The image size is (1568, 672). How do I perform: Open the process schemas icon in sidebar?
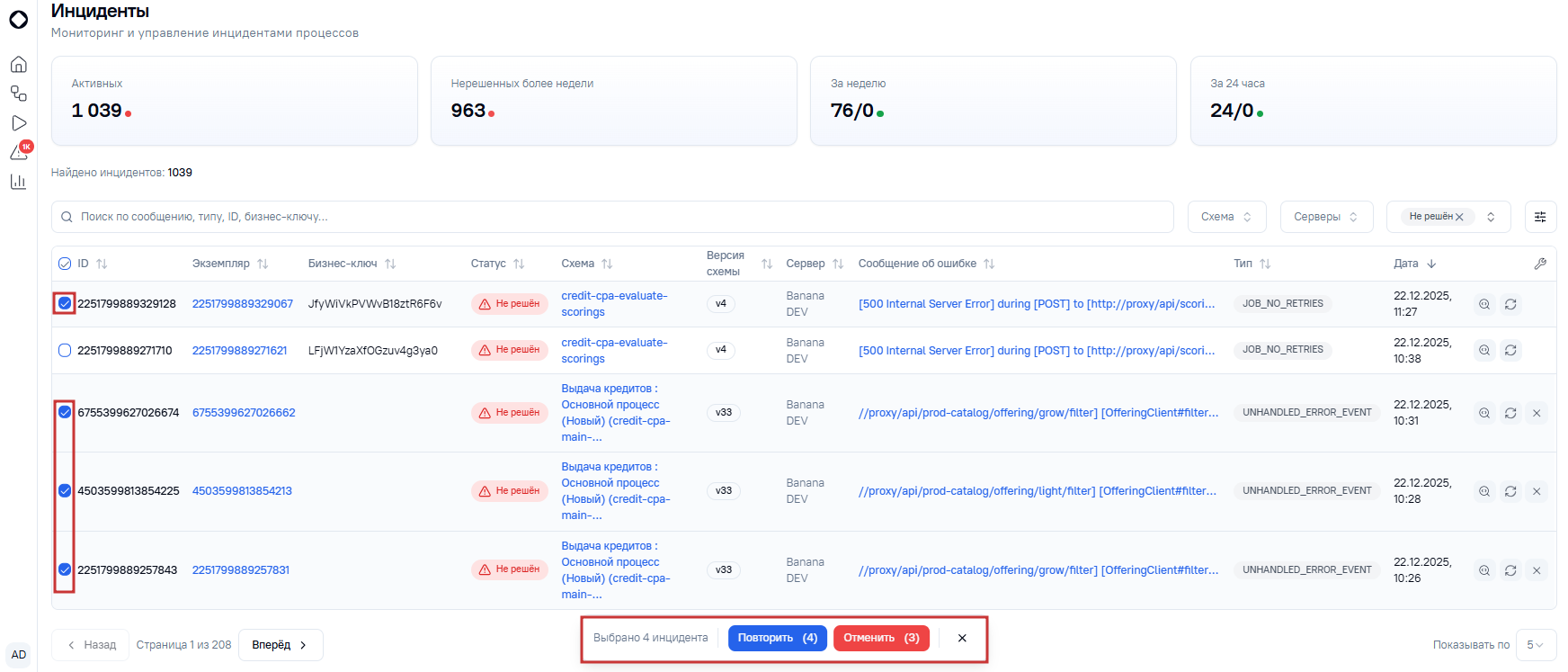18,94
